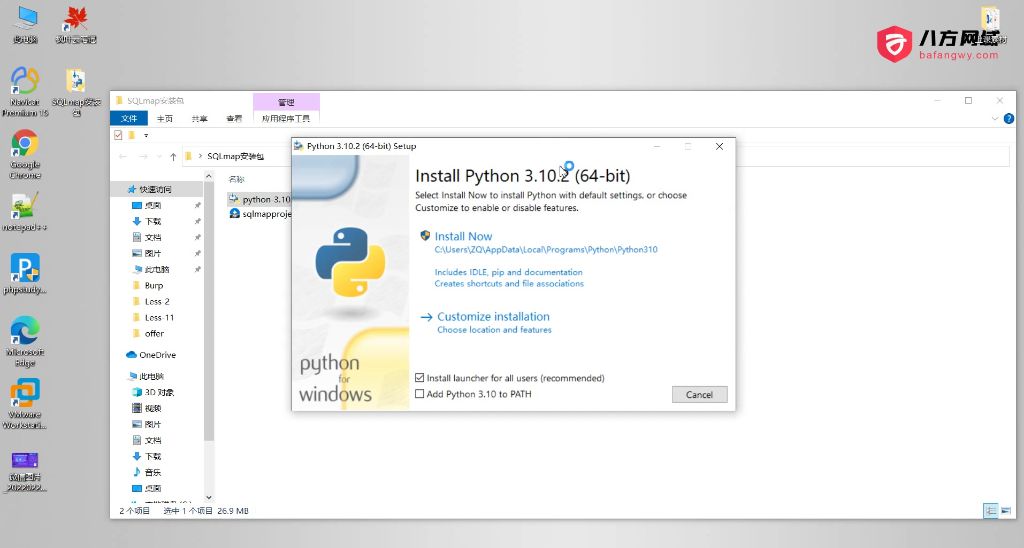The height and width of the screenshot is (548, 1024).
Task: Open phpstudy desktop shortcut
Action: tap(25, 273)
